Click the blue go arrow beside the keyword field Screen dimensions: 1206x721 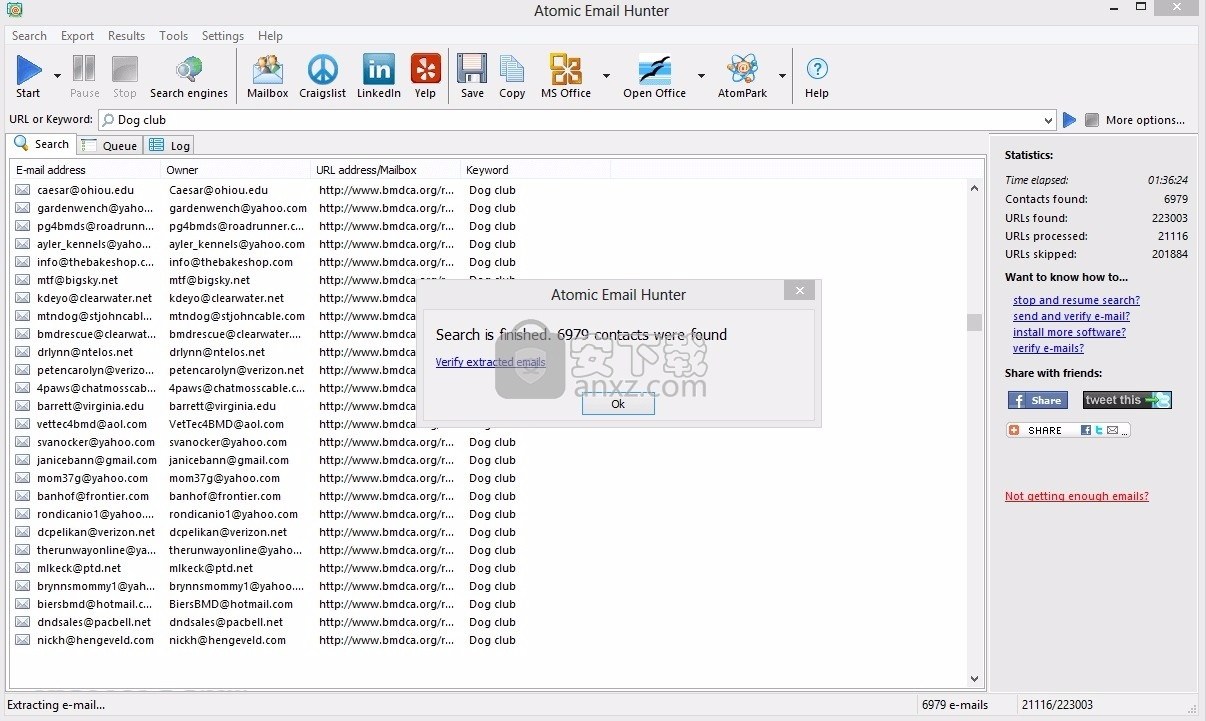click(1069, 120)
